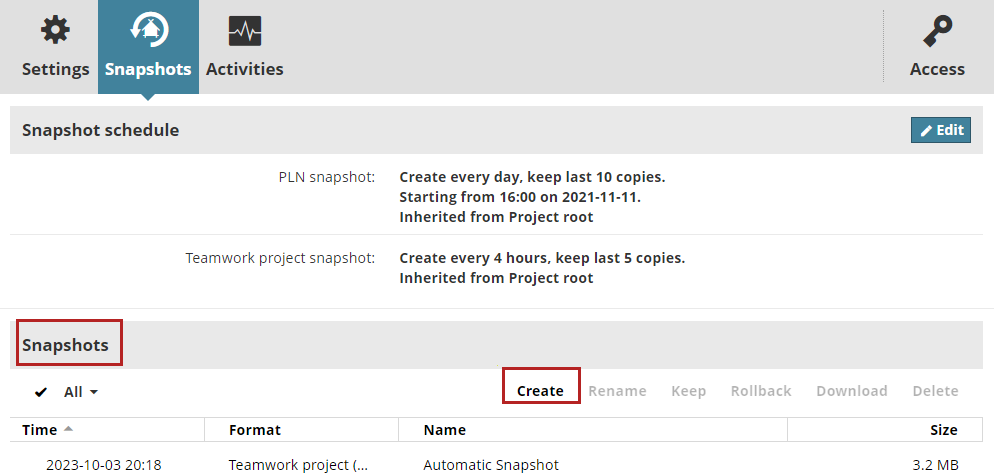Create a new snapshot
The image size is (994, 476).
[540, 391]
